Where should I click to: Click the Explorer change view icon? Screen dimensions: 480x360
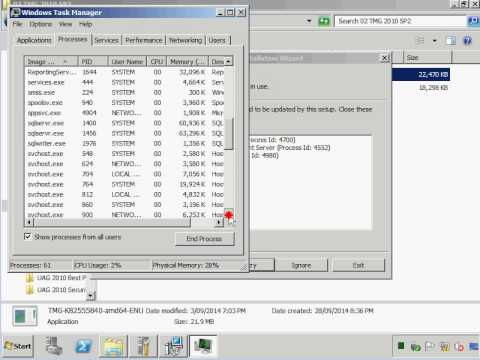420,41
